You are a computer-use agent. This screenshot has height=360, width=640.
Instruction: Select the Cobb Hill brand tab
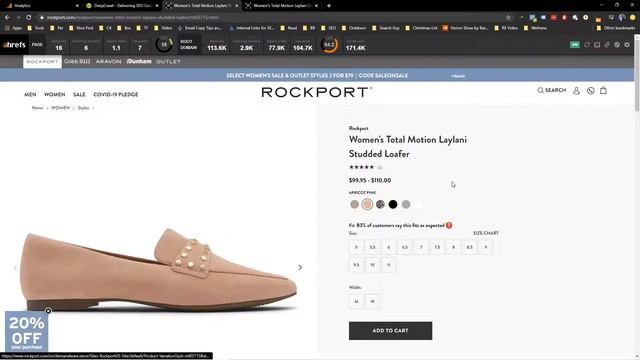pyautogui.click(x=77, y=61)
